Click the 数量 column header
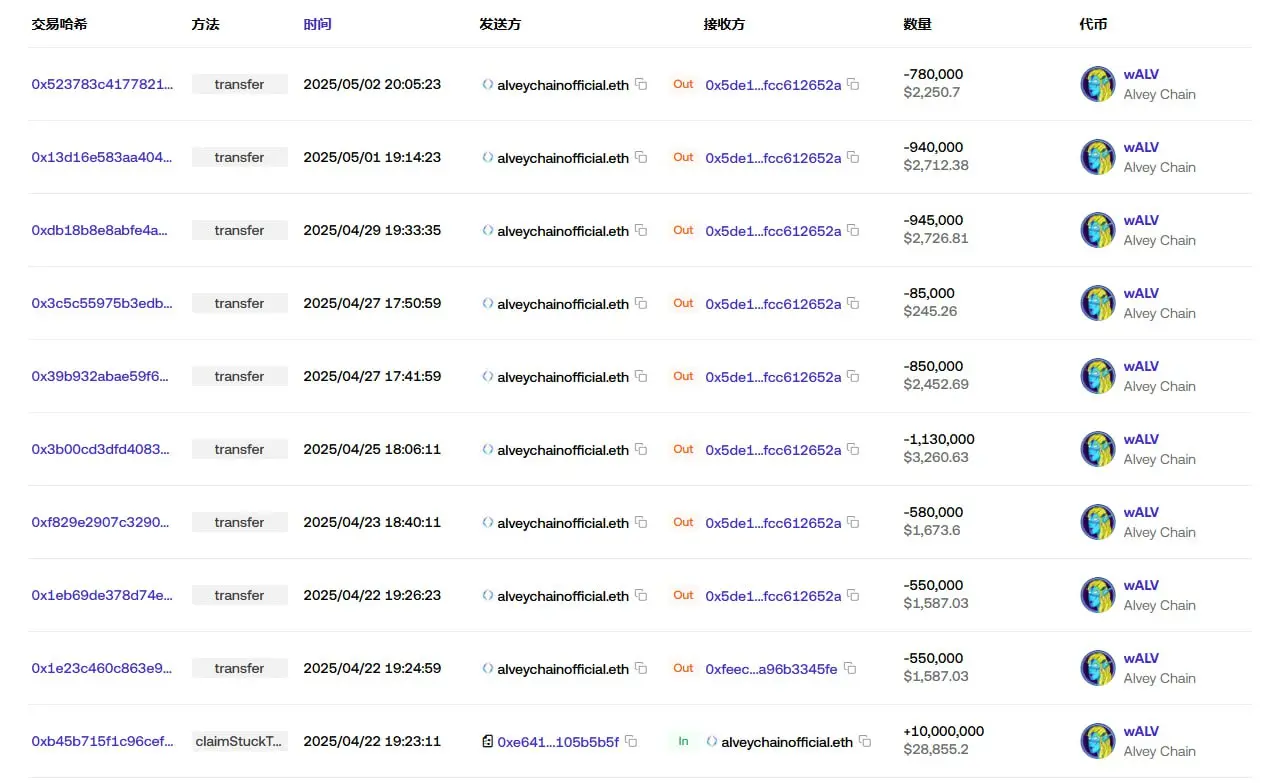 [917, 24]
